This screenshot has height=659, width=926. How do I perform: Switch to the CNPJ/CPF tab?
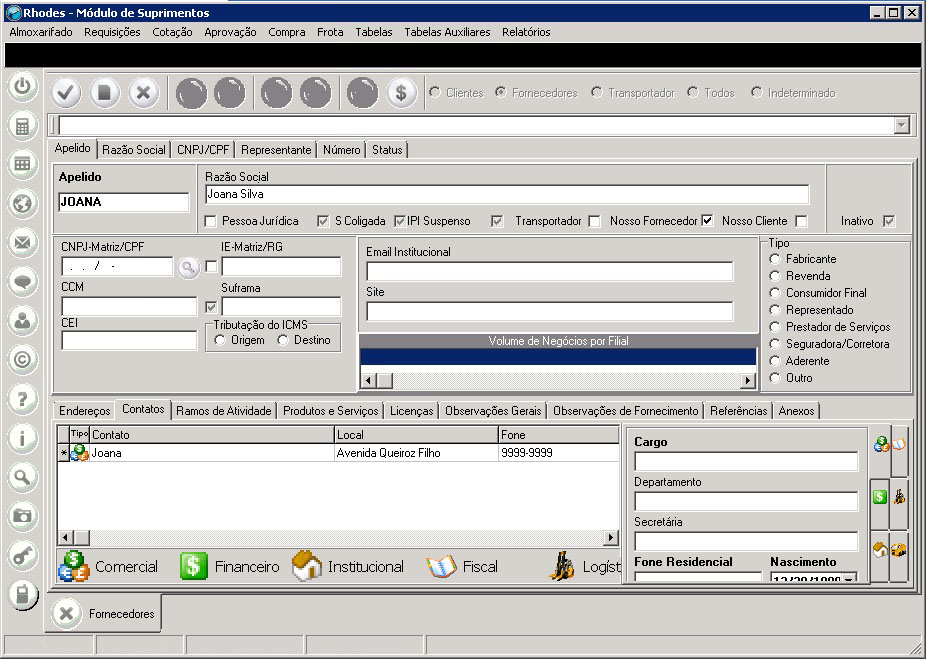[x=203, y=150]
